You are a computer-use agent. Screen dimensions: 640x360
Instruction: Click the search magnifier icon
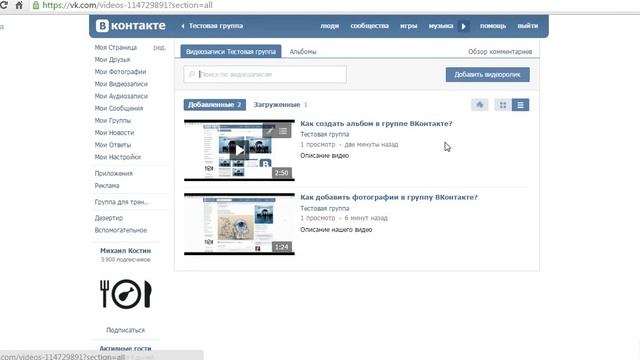[x=191, y=74]
